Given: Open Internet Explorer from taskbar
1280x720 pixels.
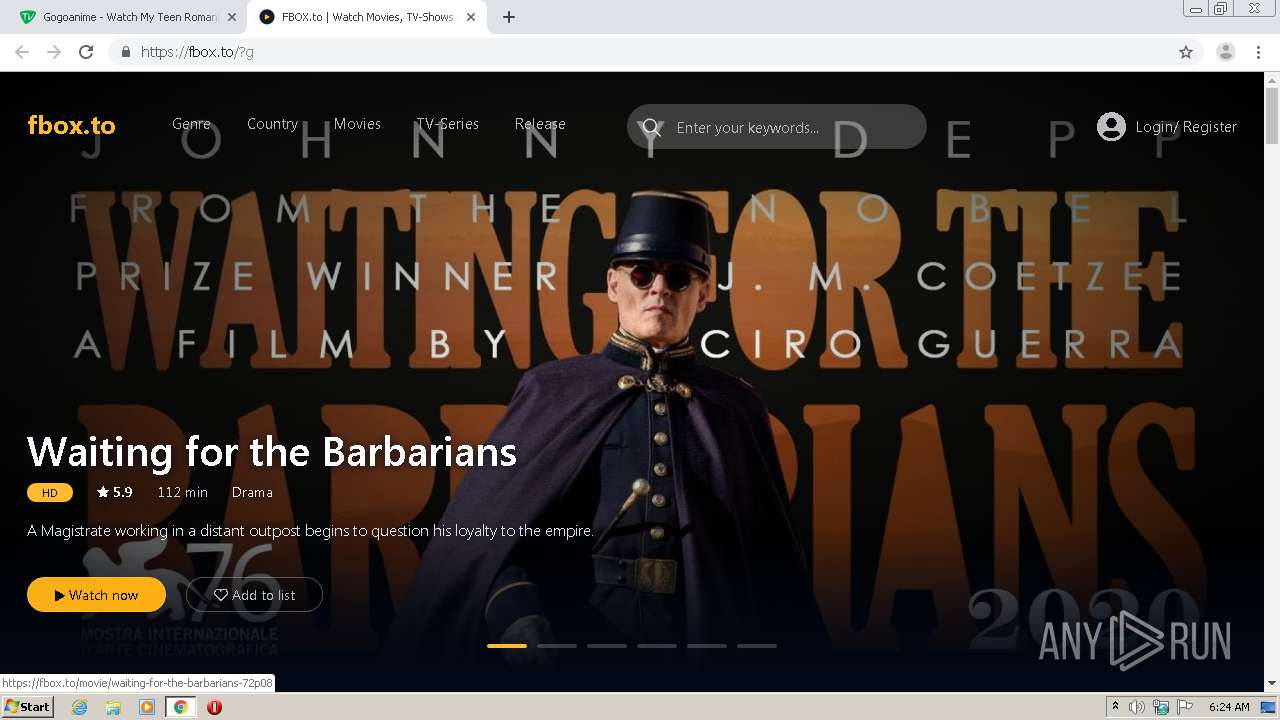Looking at the screenshot, I should (79, 707).
